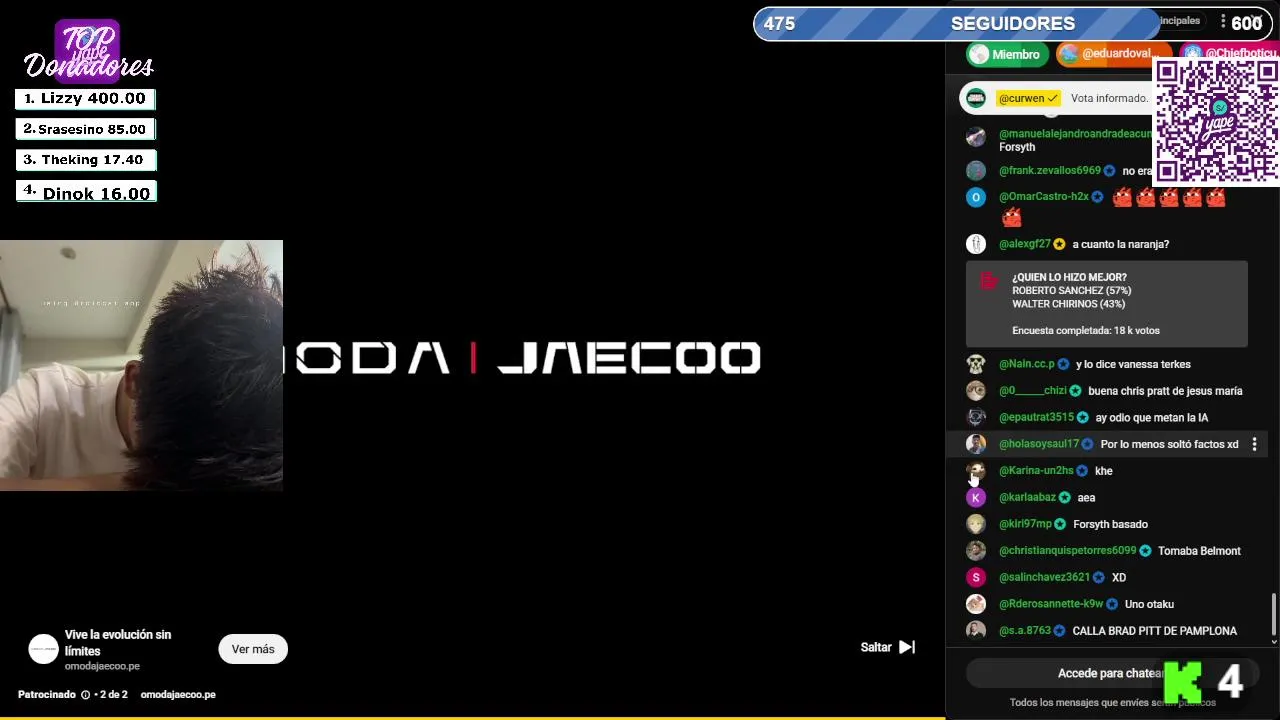This screenshot has height=720, width=1280.
Task: Click member badge next to @alexgf27
Action: pos(1059,244)
